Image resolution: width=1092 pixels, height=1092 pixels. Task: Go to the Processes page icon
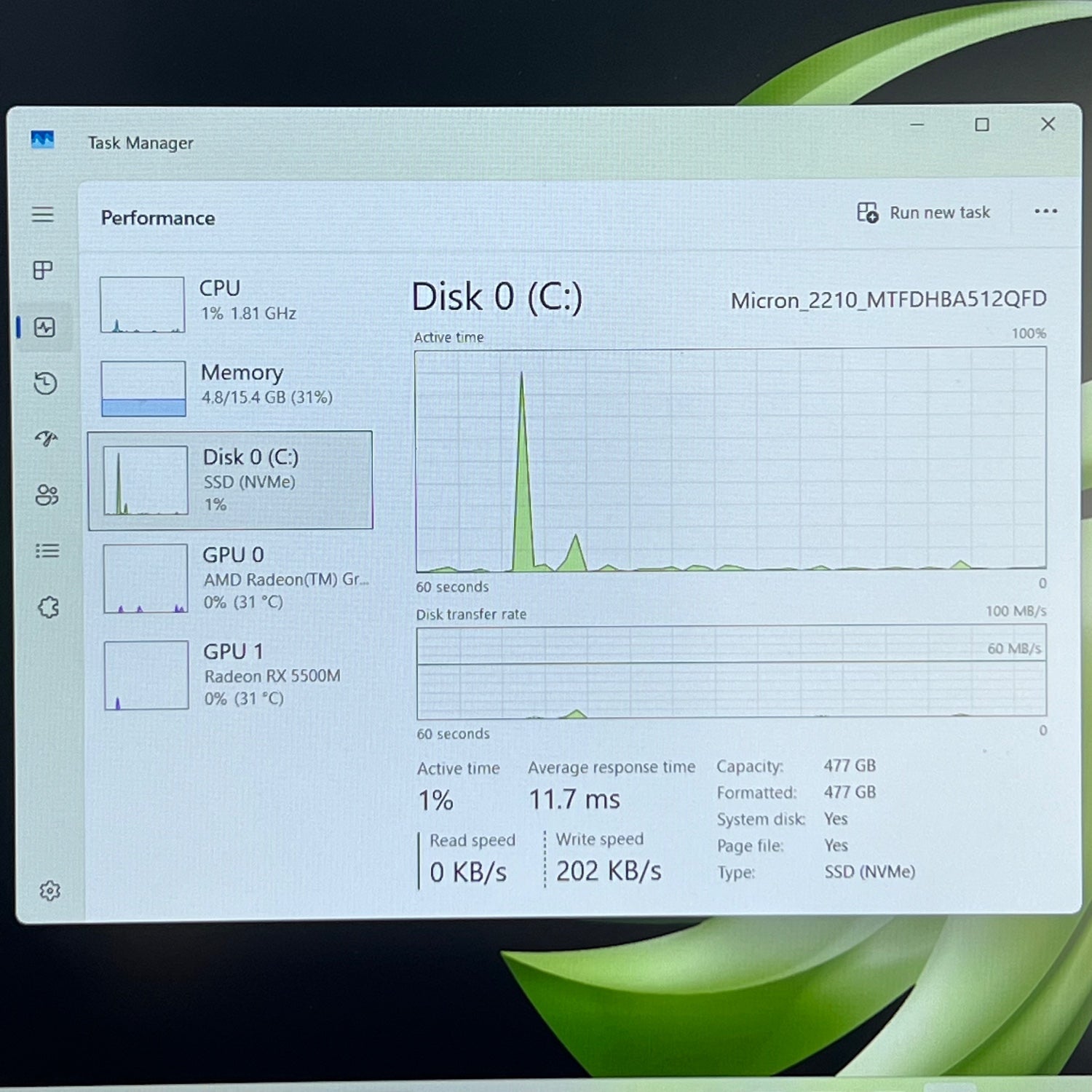(43, 271)
